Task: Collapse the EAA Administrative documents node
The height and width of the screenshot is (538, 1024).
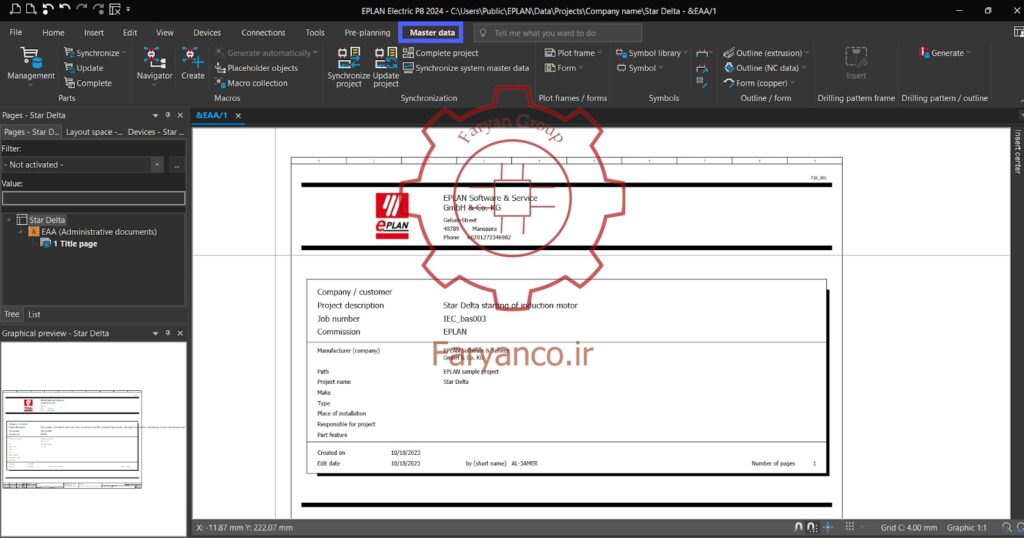Action: (x=21, y=232)
